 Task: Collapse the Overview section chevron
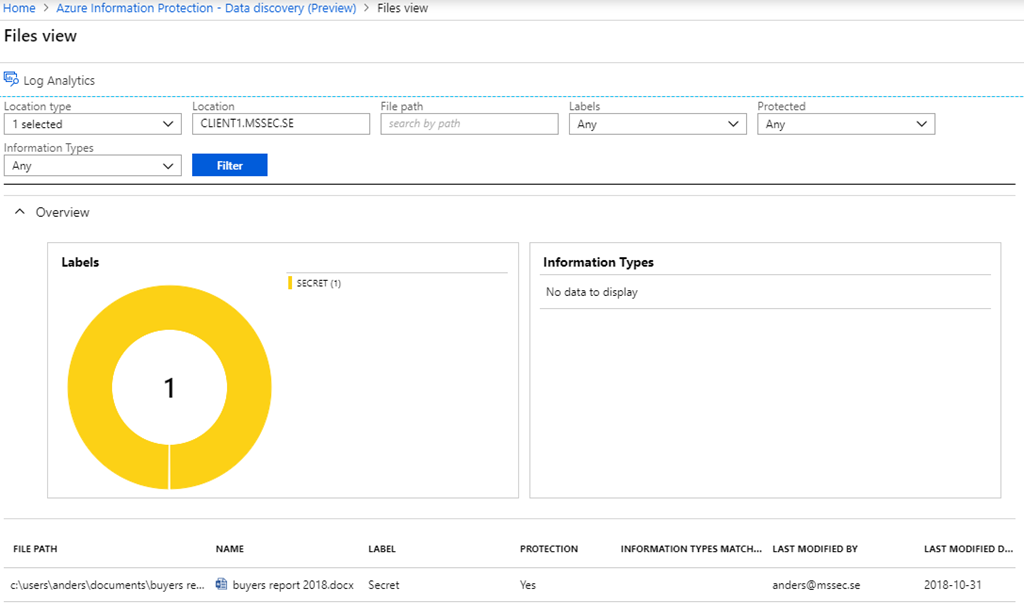(x=20, y=212)
